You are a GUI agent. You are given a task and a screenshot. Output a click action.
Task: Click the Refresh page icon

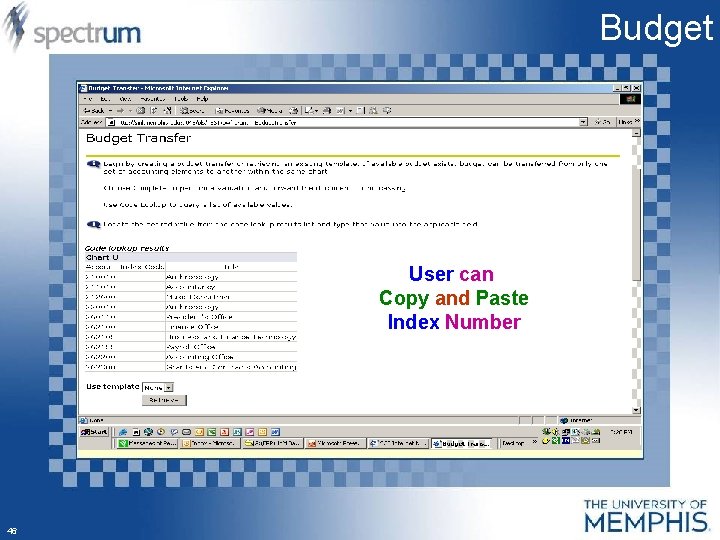[154, 111]
